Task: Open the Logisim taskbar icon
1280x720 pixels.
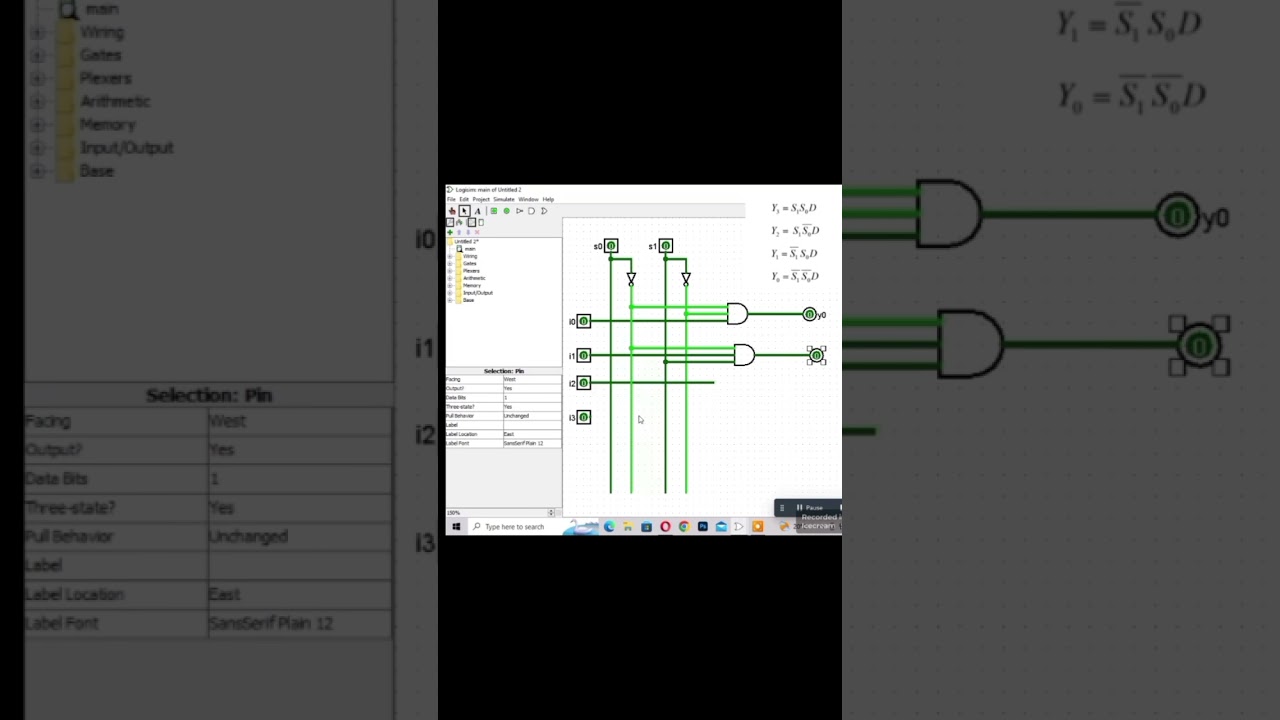Action: 739,527
